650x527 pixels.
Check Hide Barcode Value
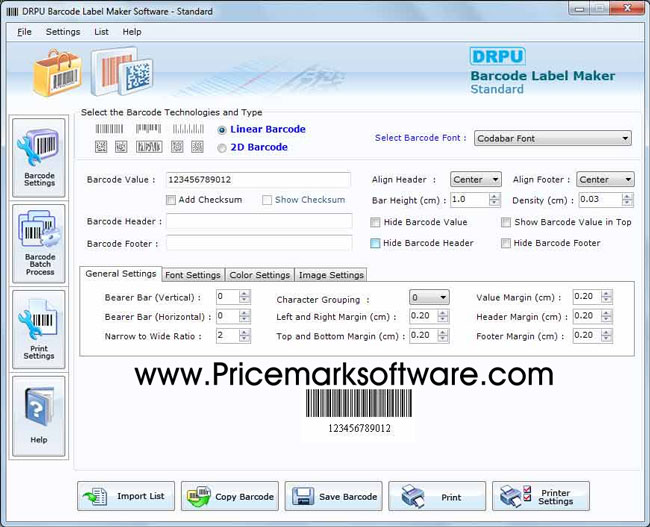coord(375,222)
